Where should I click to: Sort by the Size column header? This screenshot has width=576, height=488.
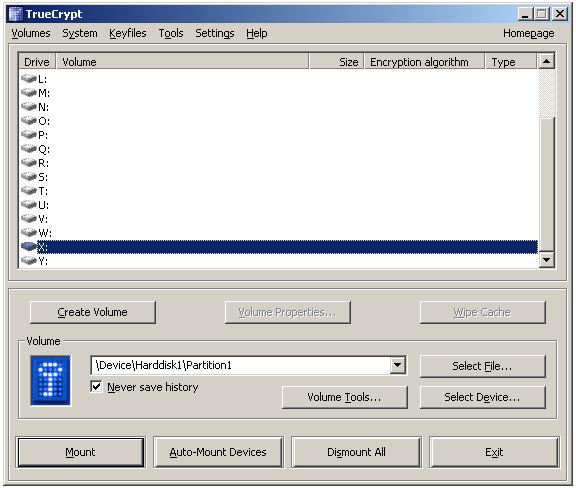click(336, 62)
